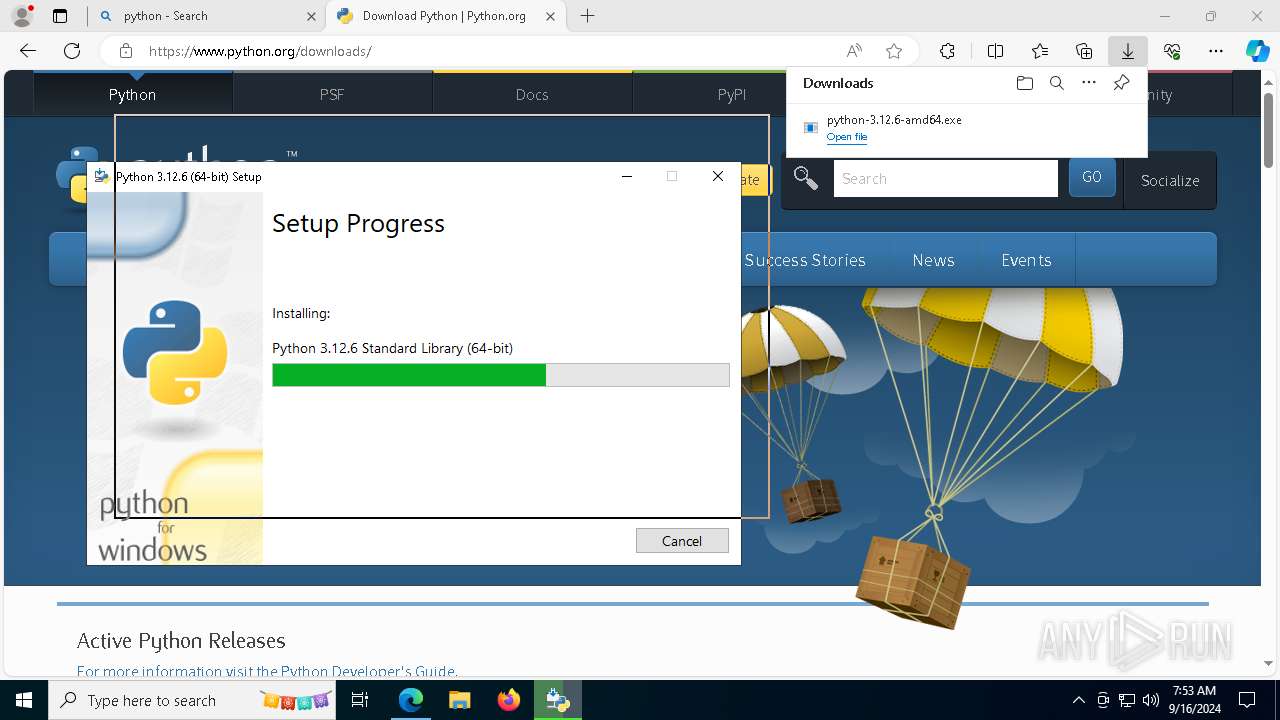
Task: Click the Windows taskbar search box
Action: click(x=192, y=700)
